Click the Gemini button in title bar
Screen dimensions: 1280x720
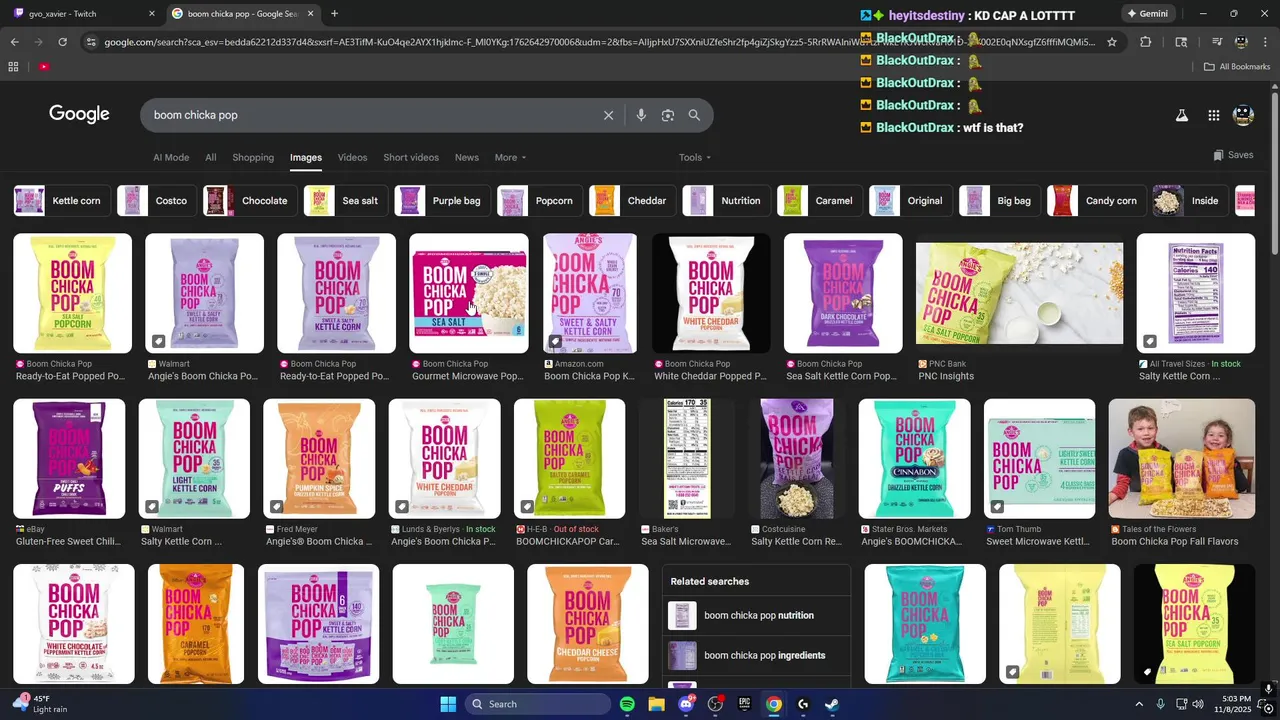(x=1148, y=14)
